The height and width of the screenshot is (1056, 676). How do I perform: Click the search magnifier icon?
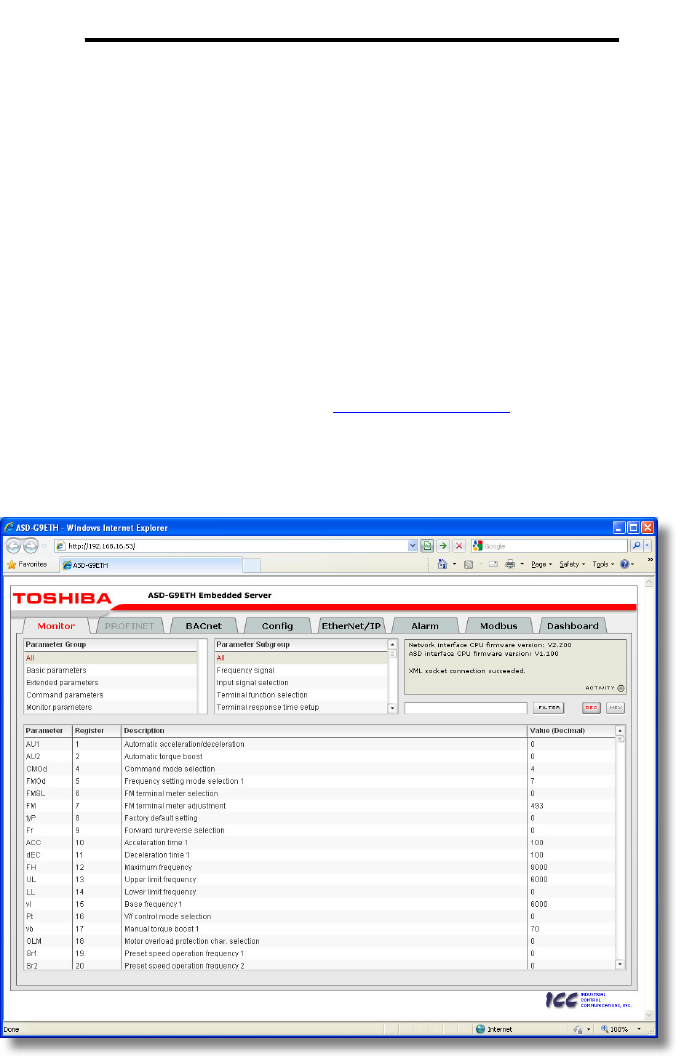(636, 546)
